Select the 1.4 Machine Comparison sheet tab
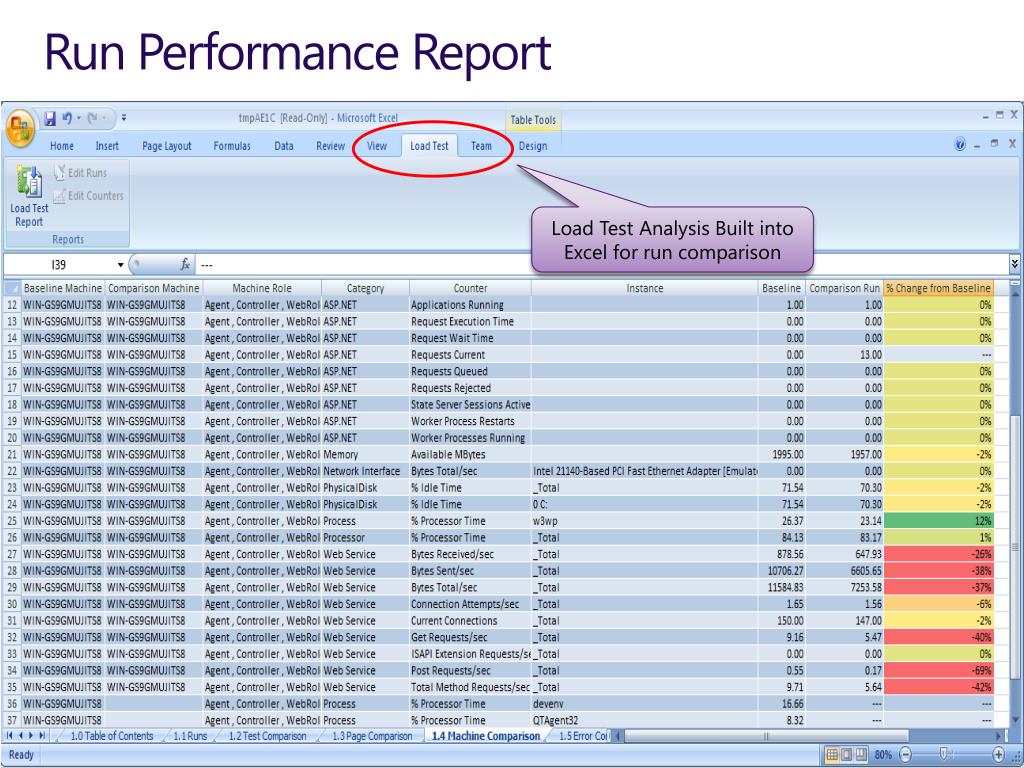This screenshot has height=768, width=1024. 486,736
